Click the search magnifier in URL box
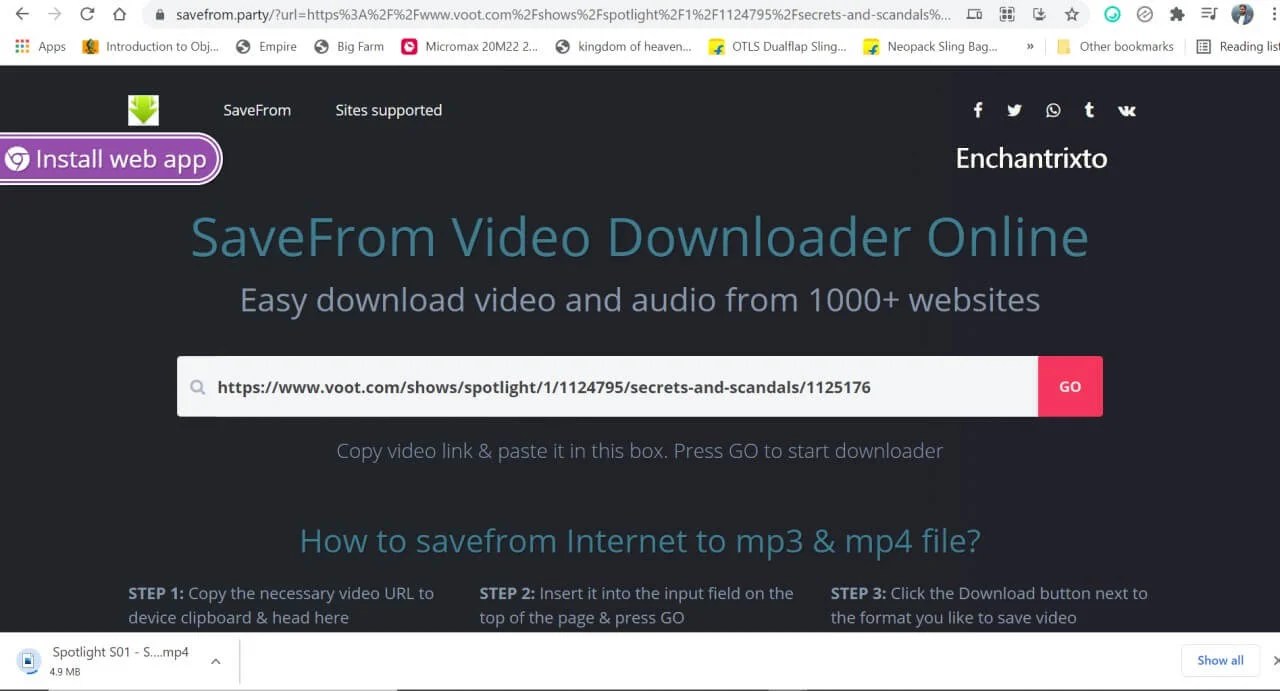The width and height of the screenshot is (1280, 691). pyautogui.click(x=198, y=387)
